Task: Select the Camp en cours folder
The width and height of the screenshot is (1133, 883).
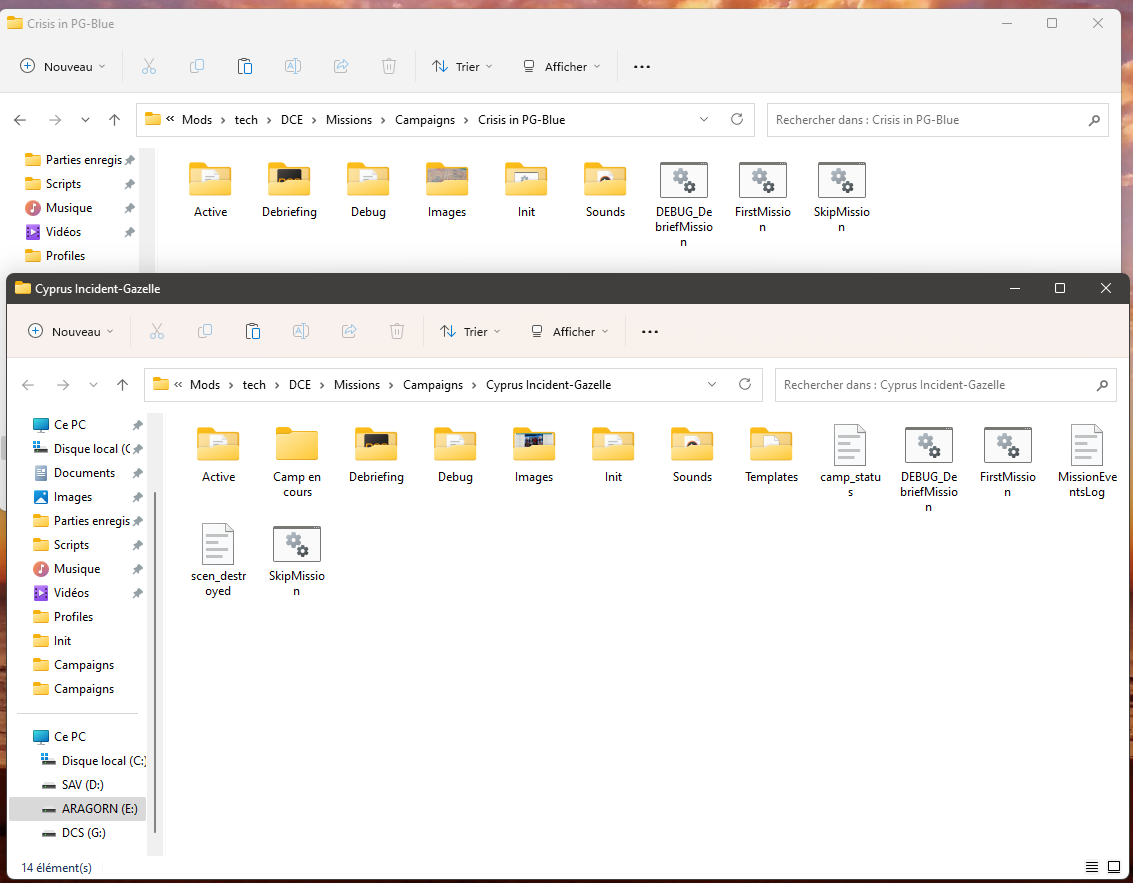Action: click(x=297, y=462)
